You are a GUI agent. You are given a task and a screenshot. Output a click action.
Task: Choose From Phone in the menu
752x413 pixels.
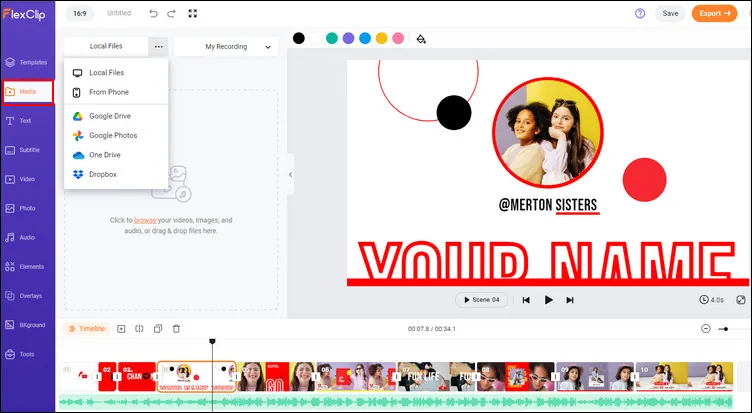click(116, 92)
